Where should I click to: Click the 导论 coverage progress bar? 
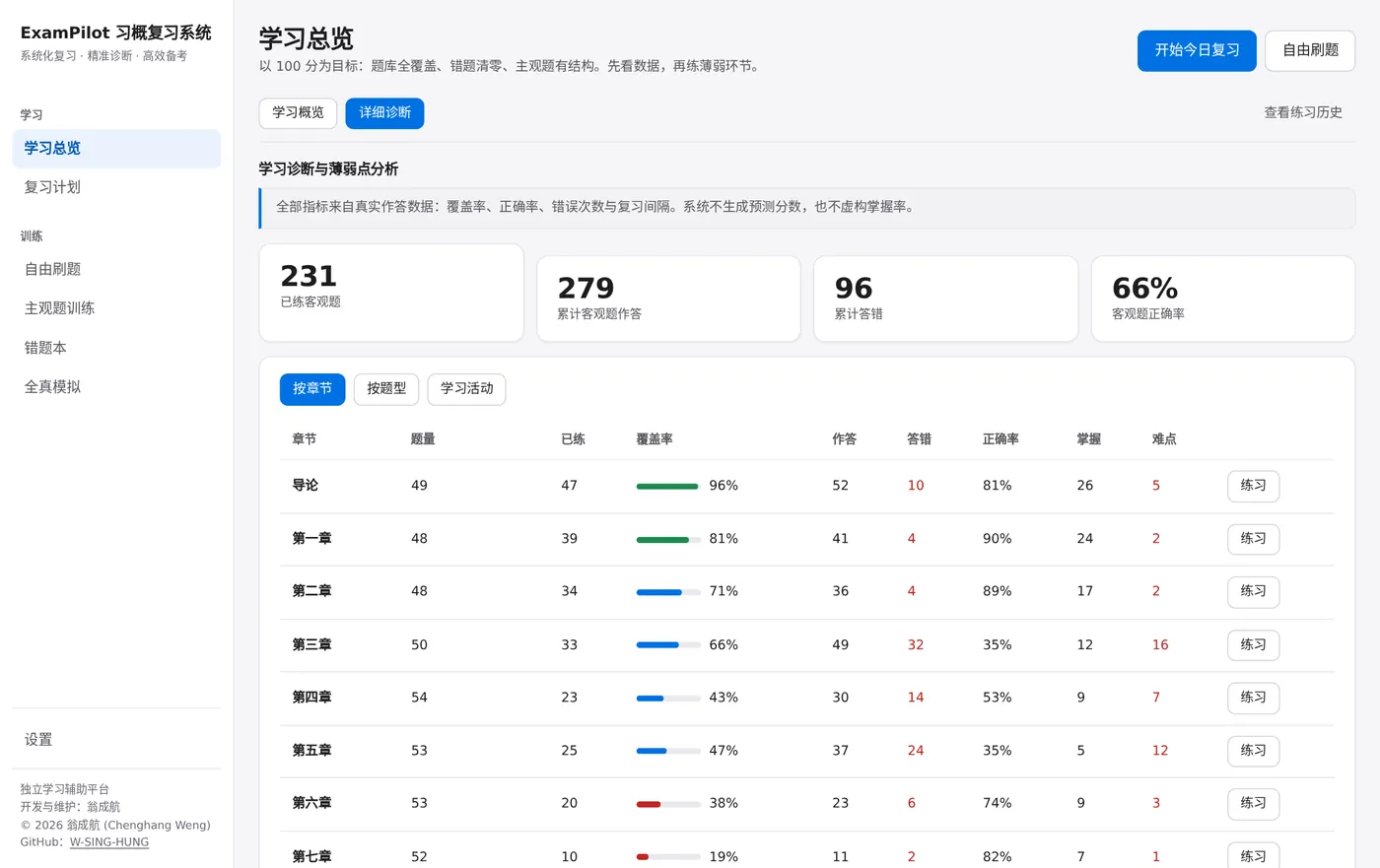[x=668, y=487]
